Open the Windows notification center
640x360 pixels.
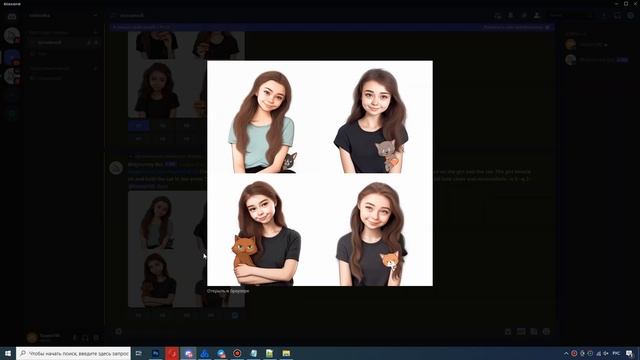629,353
